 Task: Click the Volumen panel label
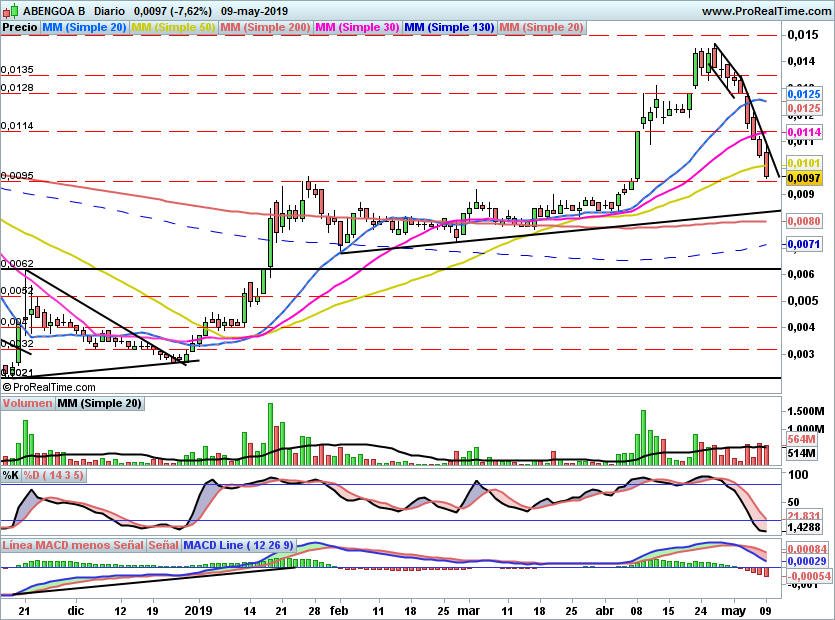point(27,404)
